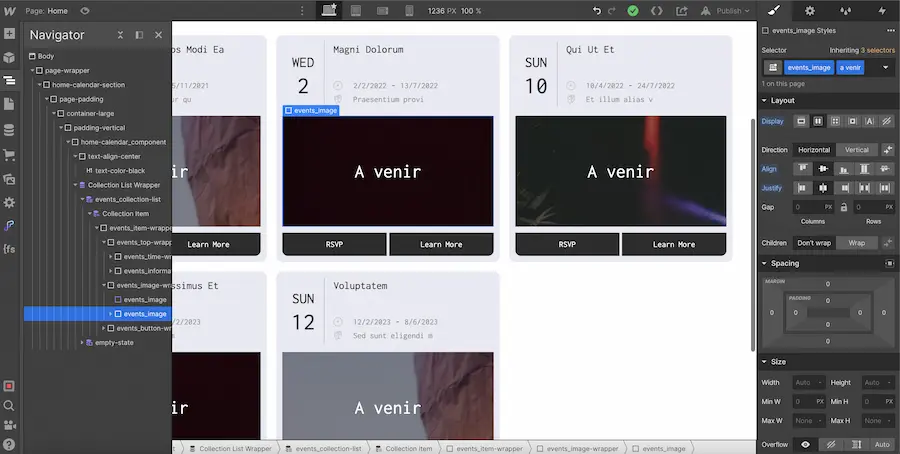Open the blue script extension icon
The image size is (900, 454).
[x=9, y=226]
